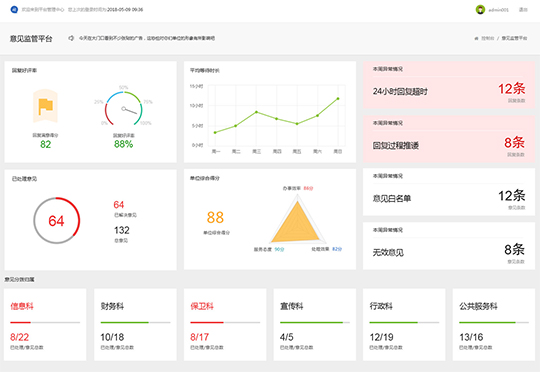Select the 12/19 ratio text

[x=382, y=337]
